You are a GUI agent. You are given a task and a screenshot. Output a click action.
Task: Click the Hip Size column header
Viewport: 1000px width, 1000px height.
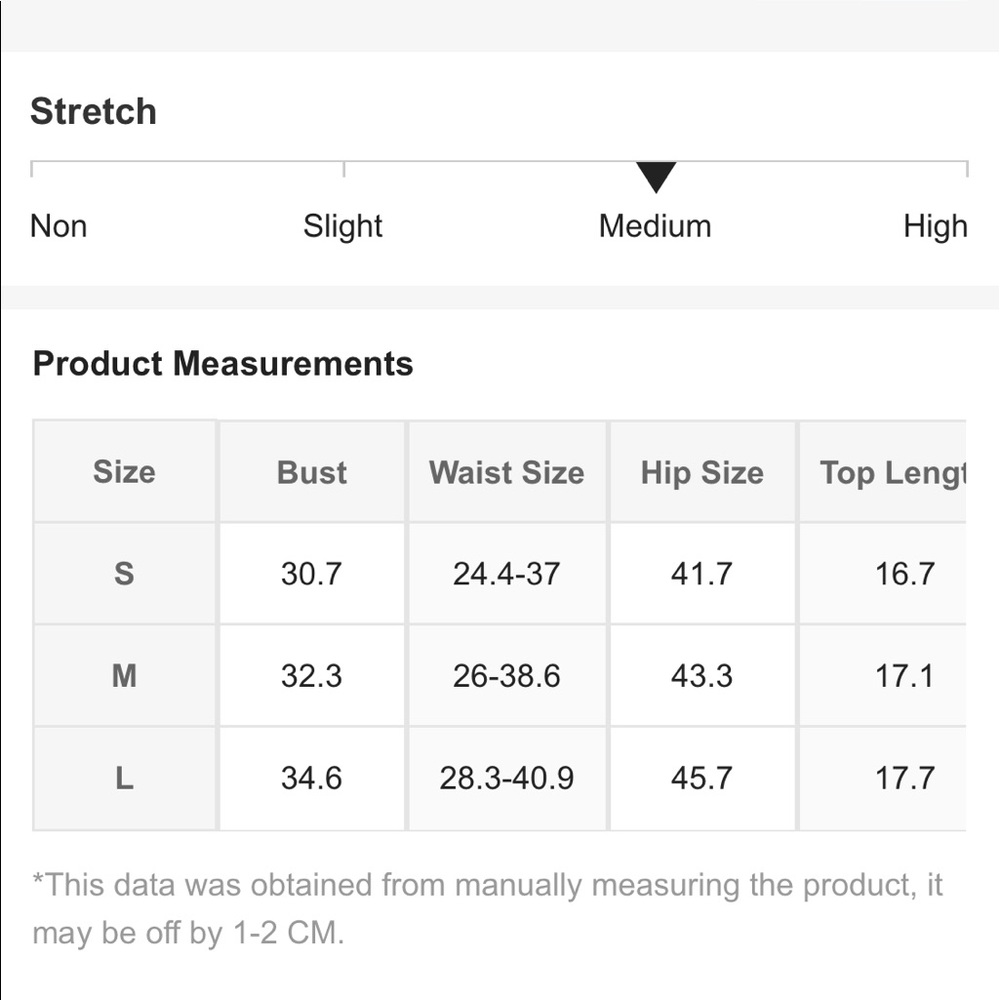coord(702,473)
